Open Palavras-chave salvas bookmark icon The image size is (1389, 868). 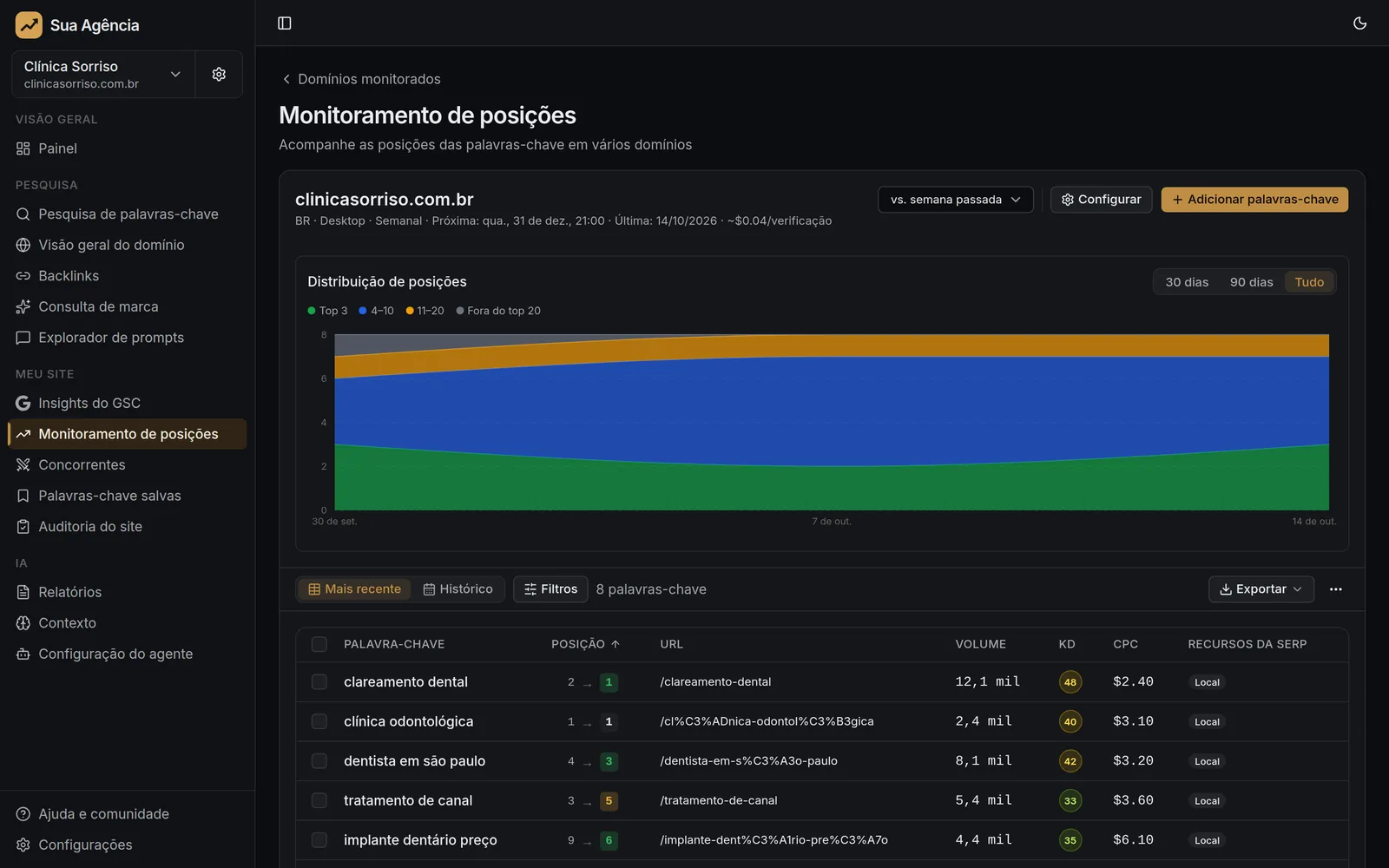click(x=23, y=496)
